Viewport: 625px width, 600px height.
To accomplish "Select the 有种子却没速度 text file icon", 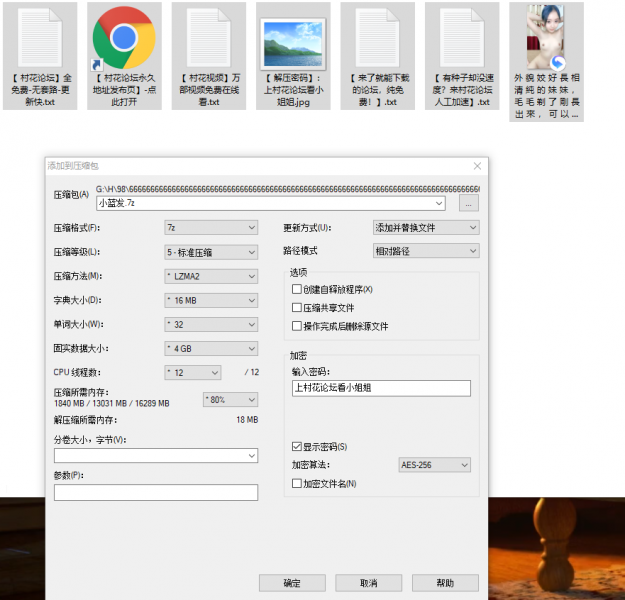I will tap(461, 40).
